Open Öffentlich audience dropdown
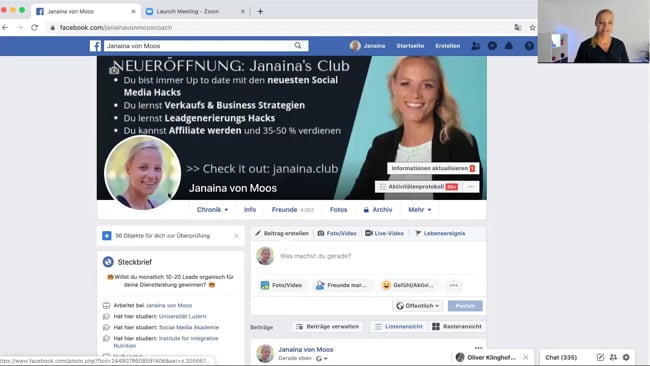Image resolution: width=650 pixels, height=366 pixels. (417, 306)
